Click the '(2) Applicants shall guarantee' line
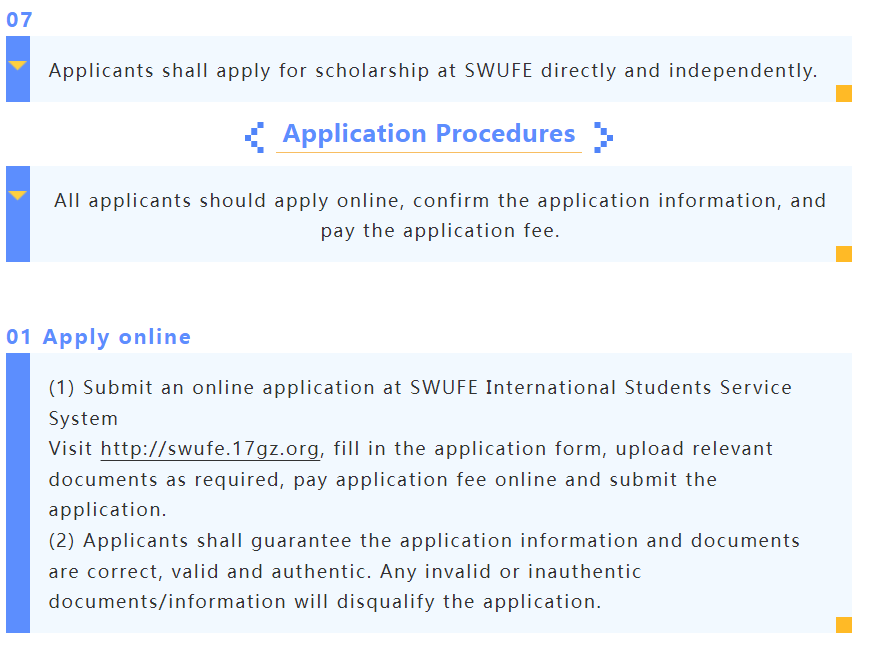 click(424, 541)
